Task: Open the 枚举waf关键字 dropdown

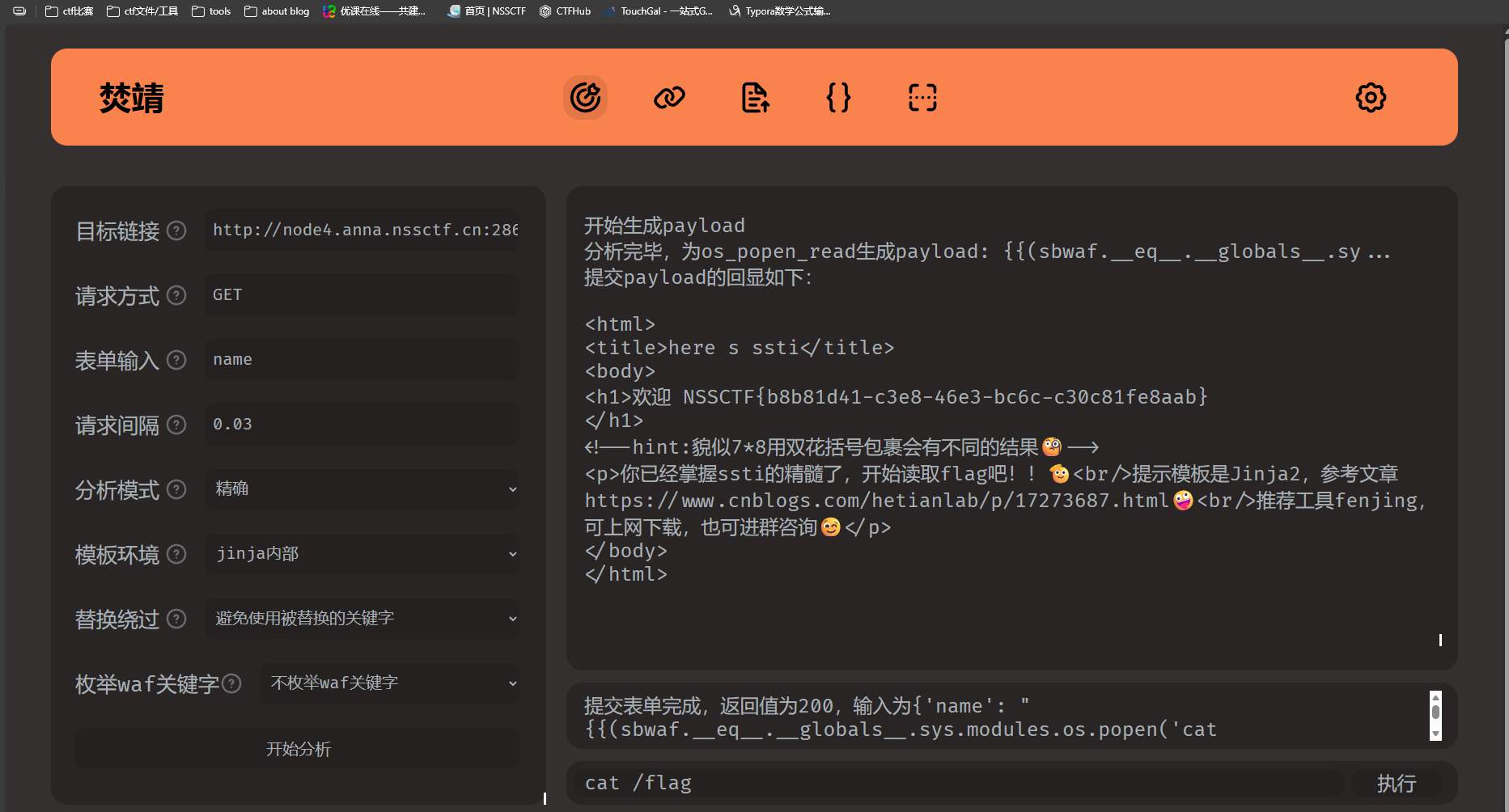Action: click(x=390, y=683)
